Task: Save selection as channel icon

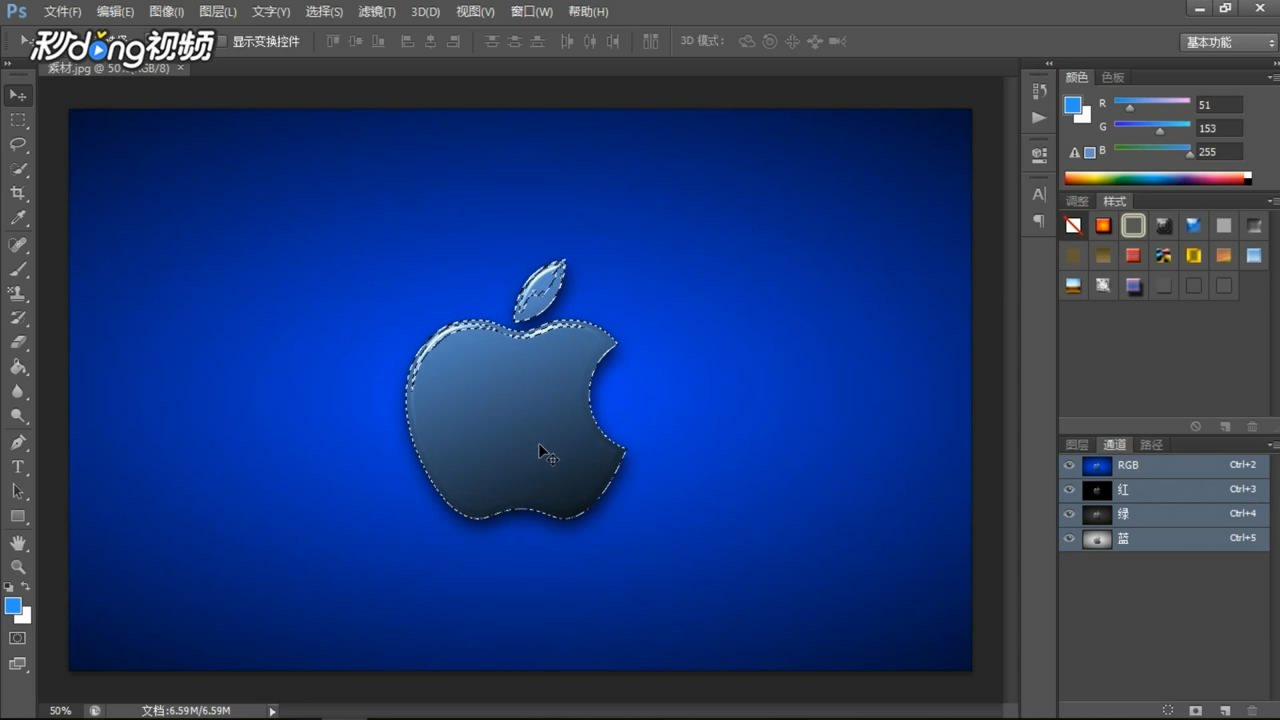Action: (x=1196, y=709)
